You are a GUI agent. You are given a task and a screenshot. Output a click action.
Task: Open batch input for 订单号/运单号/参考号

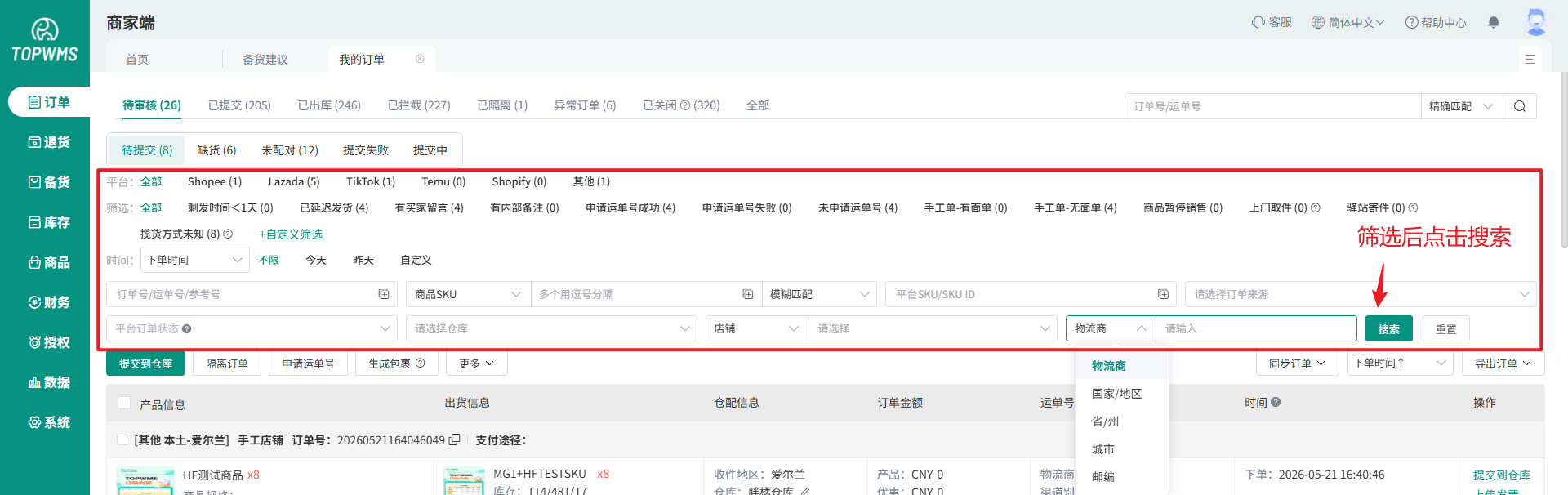384,294
